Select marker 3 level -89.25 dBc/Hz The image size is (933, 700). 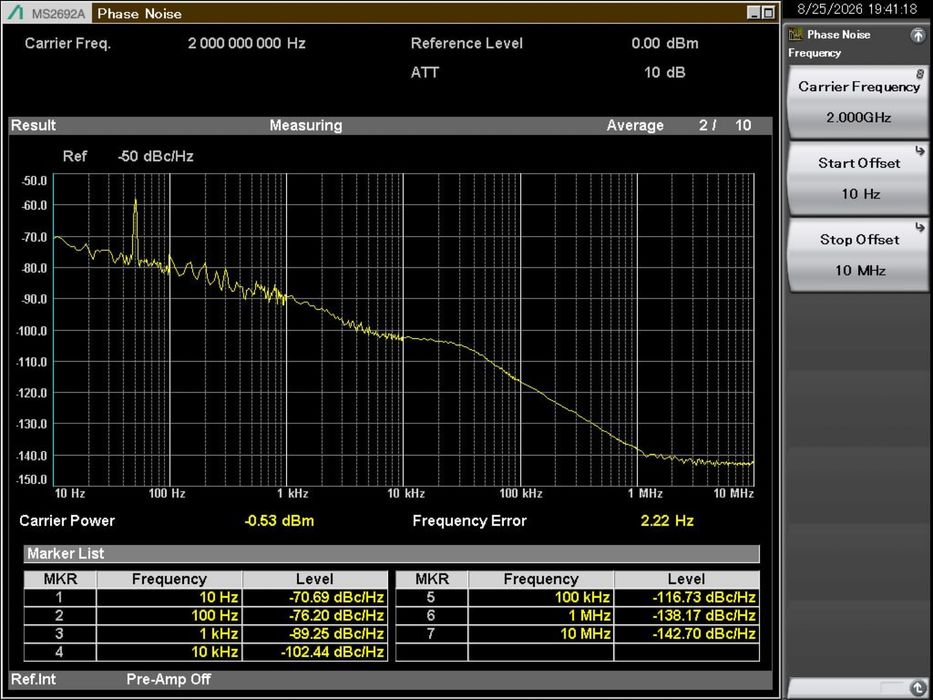click(x=315, y=634)
